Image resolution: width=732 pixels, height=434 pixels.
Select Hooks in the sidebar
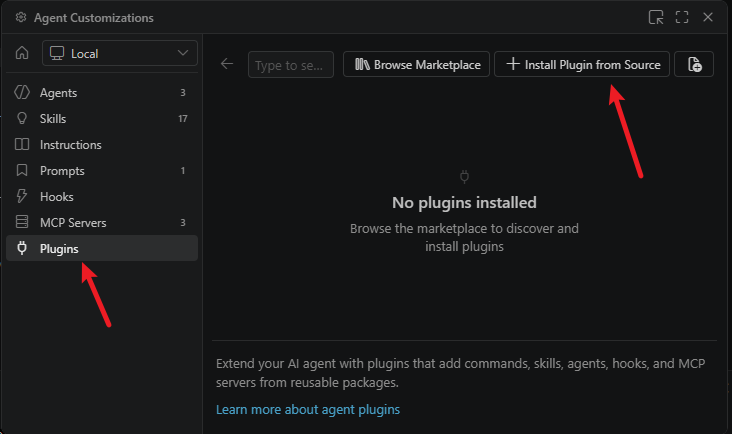[x=102, y=196]
